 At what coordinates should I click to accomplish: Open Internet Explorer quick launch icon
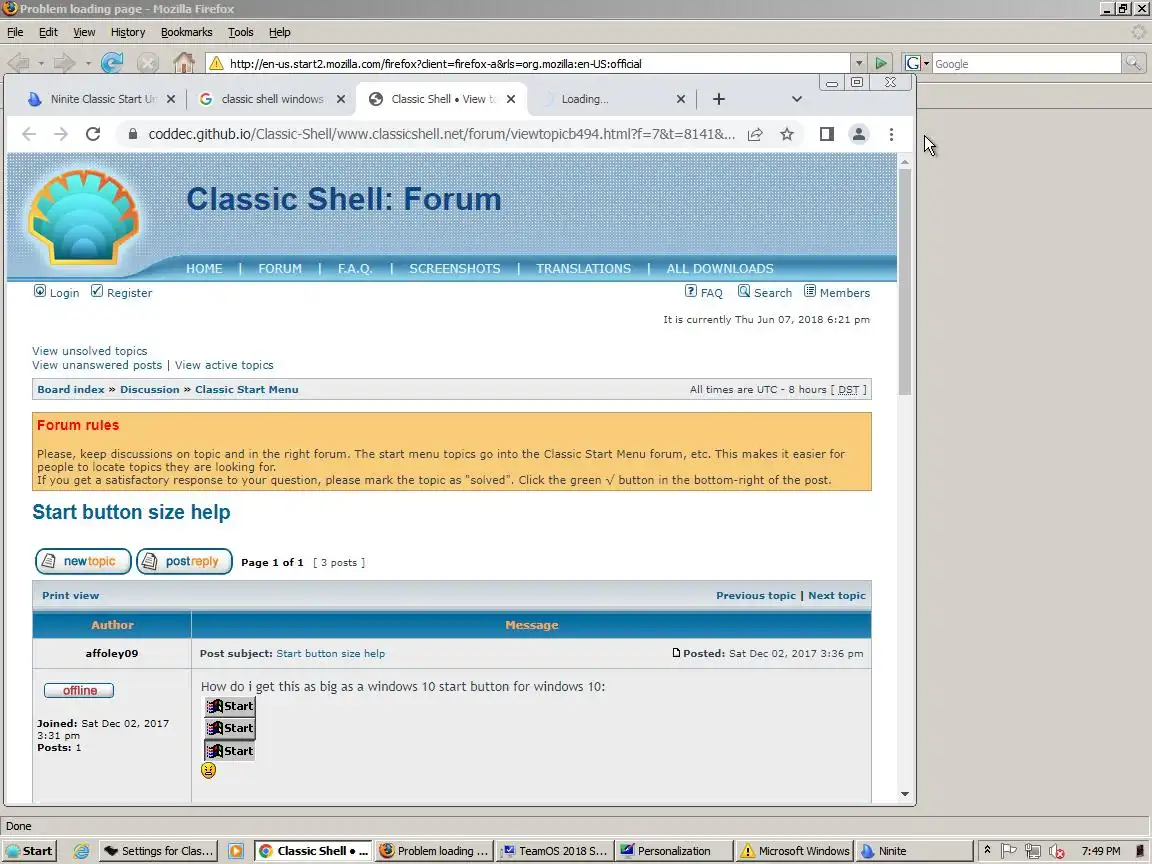pyautogui.click(x=81, y=851)
